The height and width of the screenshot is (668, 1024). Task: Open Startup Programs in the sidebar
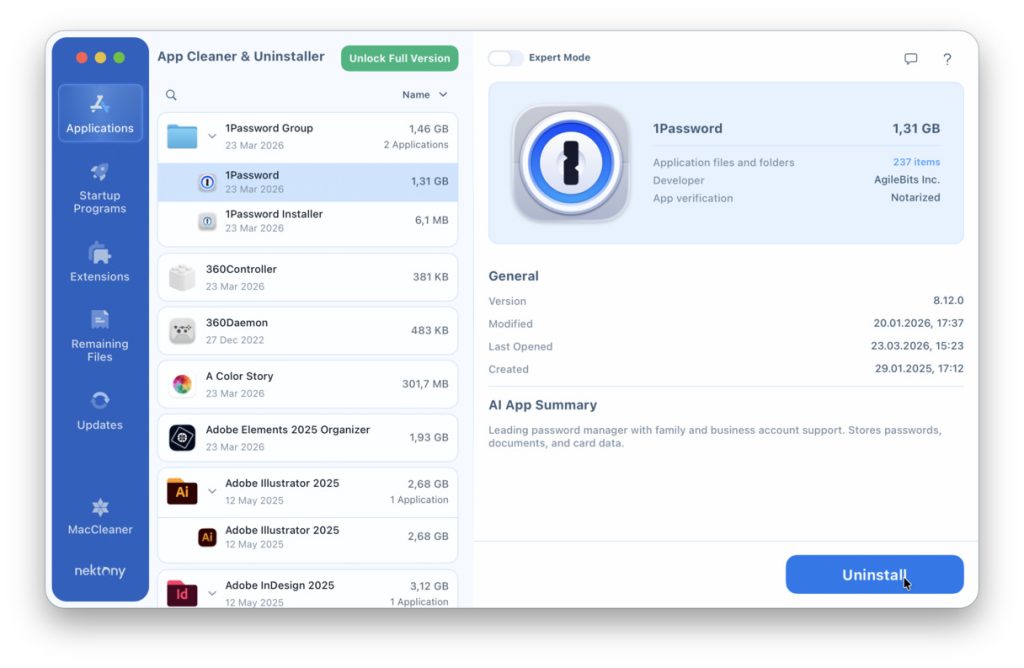pyautogui.click(x=100, y=189)
